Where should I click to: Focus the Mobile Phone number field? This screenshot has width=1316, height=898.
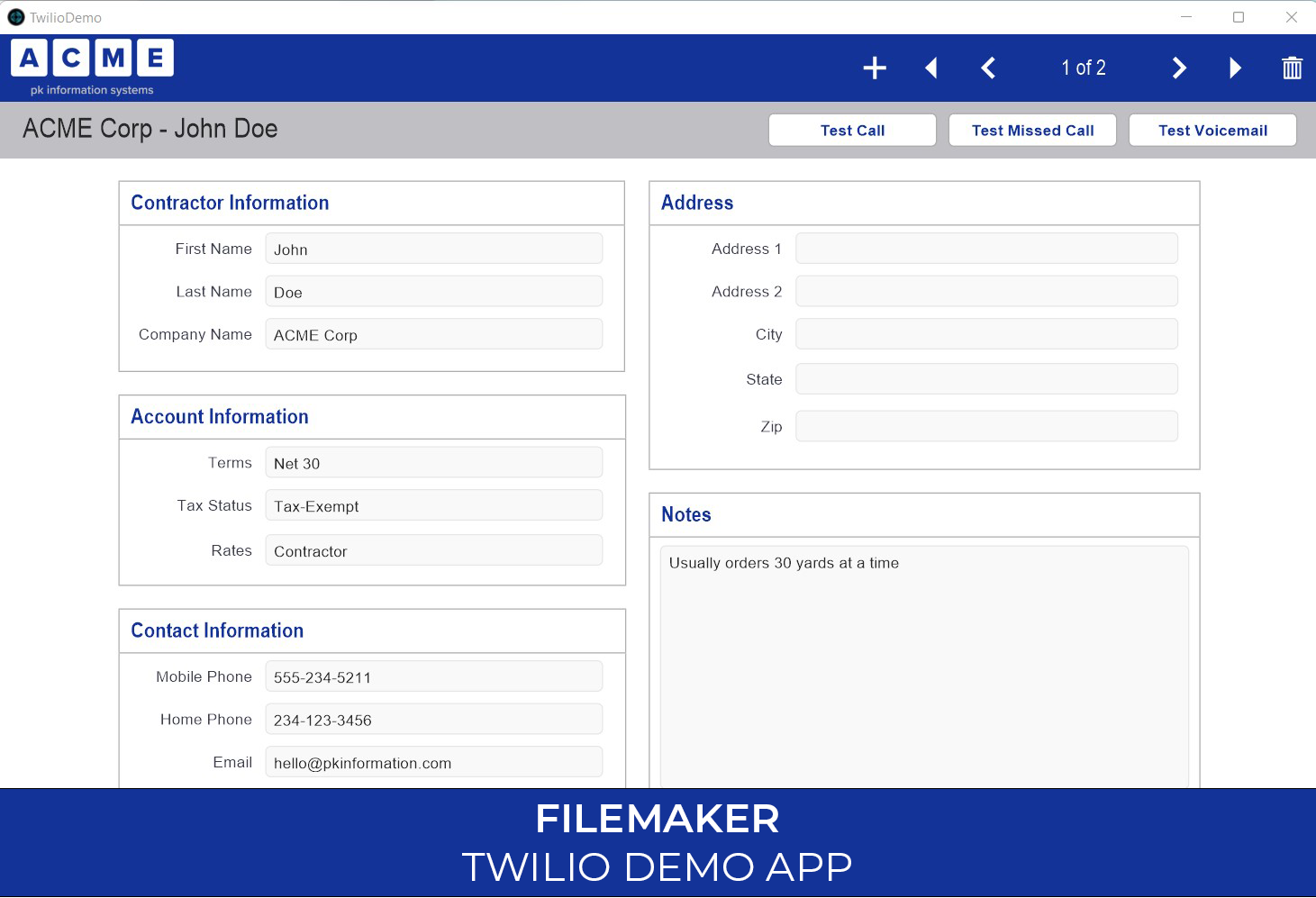click(x=433, y=676)
